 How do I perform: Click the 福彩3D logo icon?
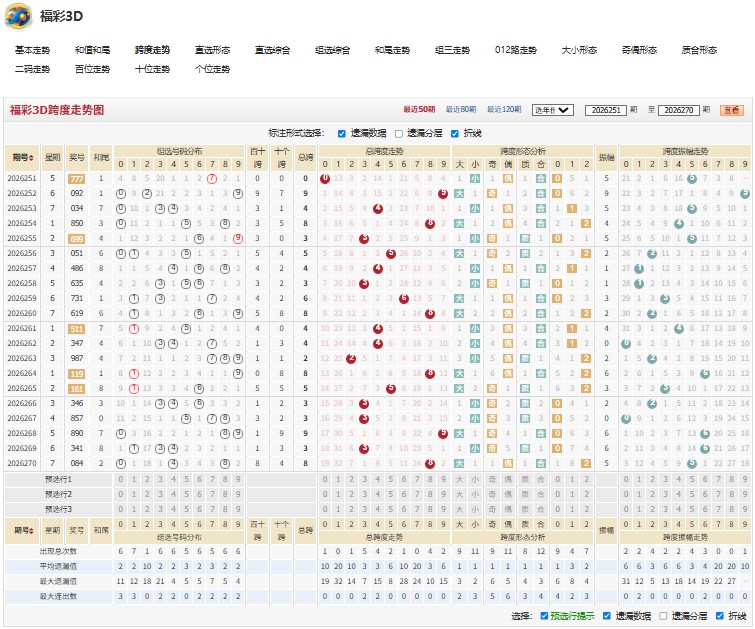pos(18,16)
